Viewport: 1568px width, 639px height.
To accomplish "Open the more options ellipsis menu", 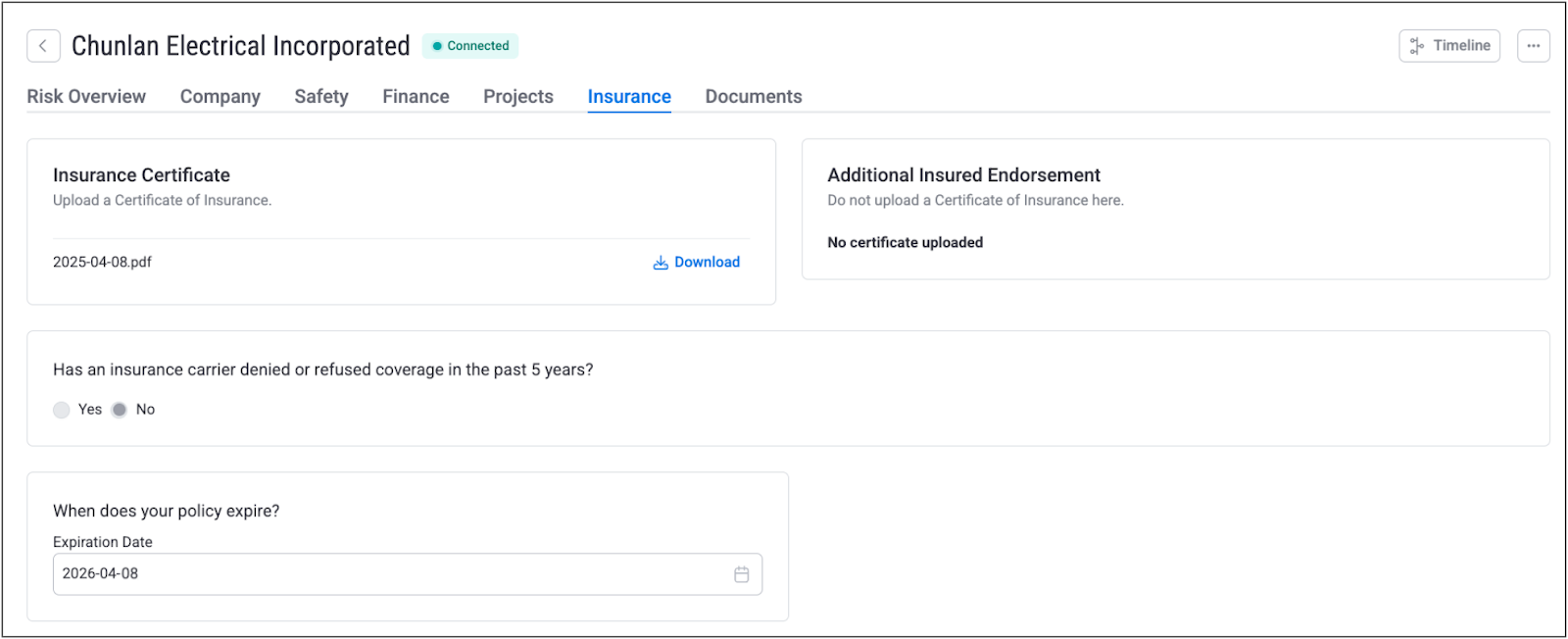I will point(1533,46).
